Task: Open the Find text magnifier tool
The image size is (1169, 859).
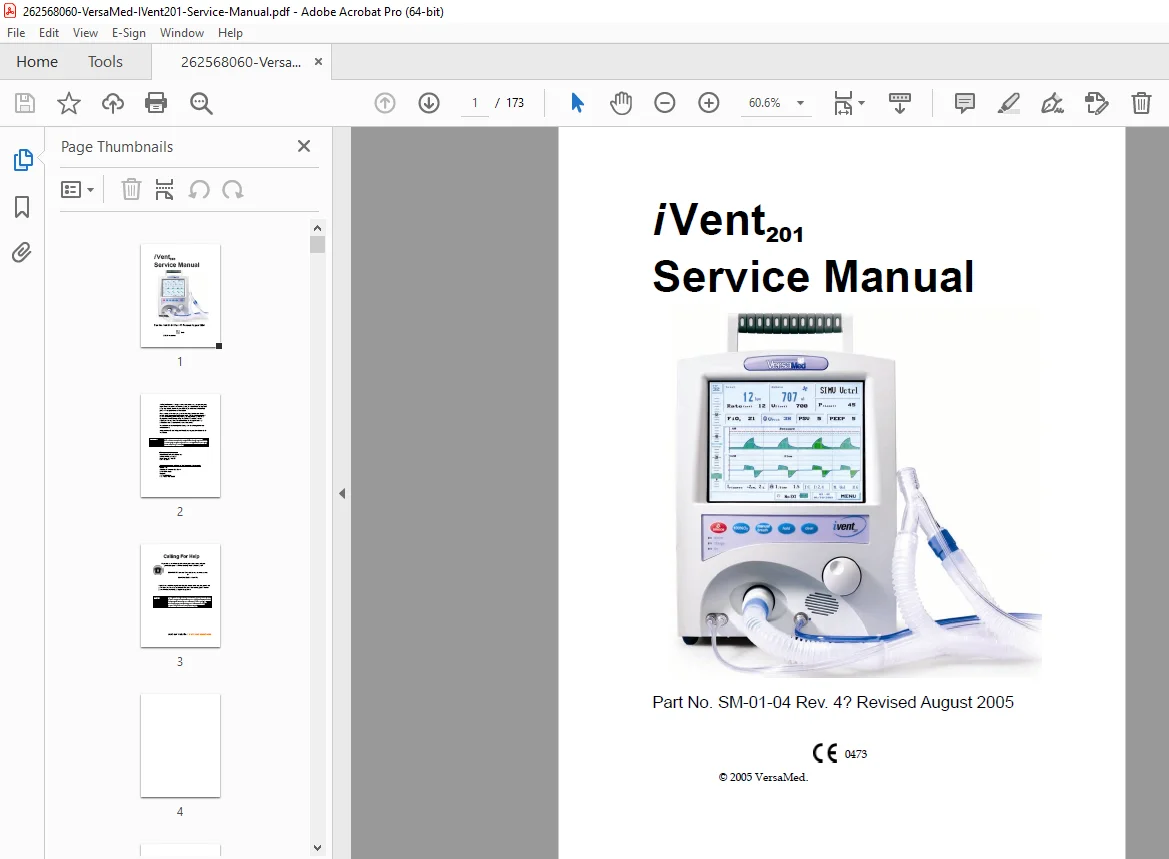Action: [201, 103]
